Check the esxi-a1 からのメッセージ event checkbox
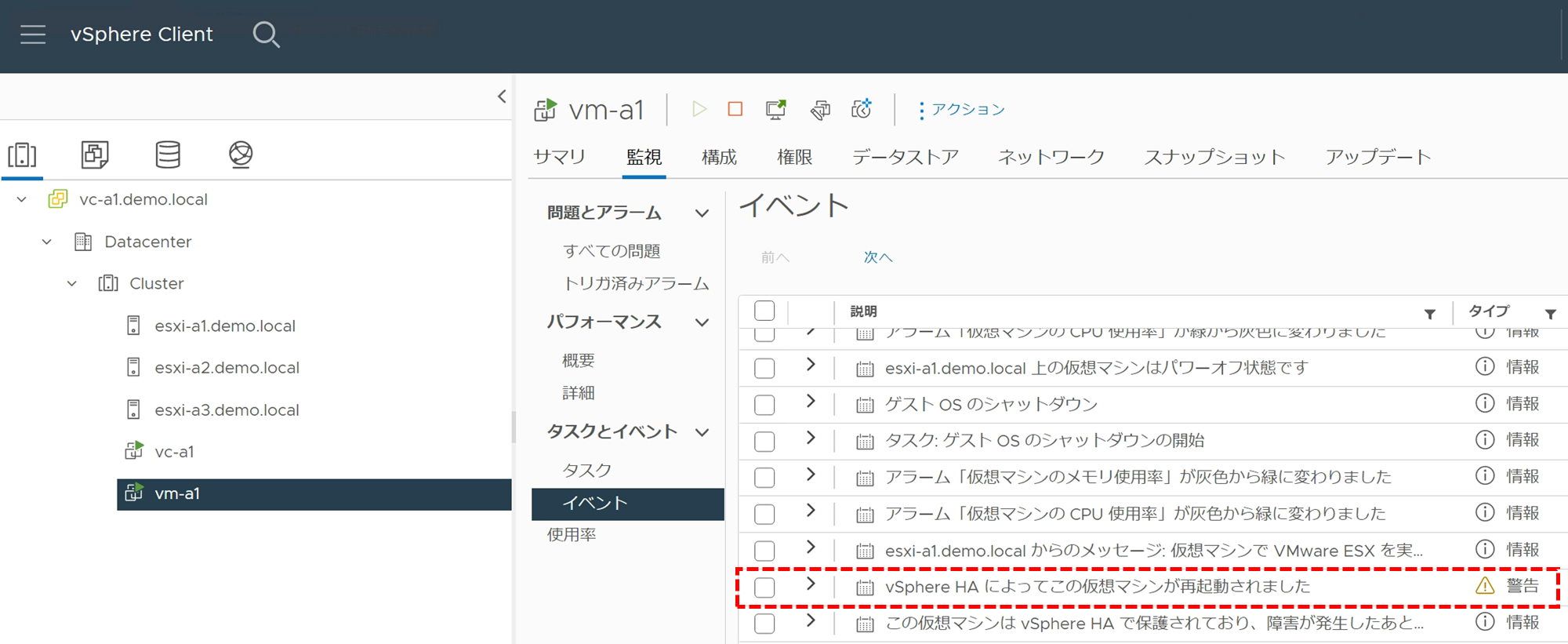Screen dimensions: 1568x644 764,551
